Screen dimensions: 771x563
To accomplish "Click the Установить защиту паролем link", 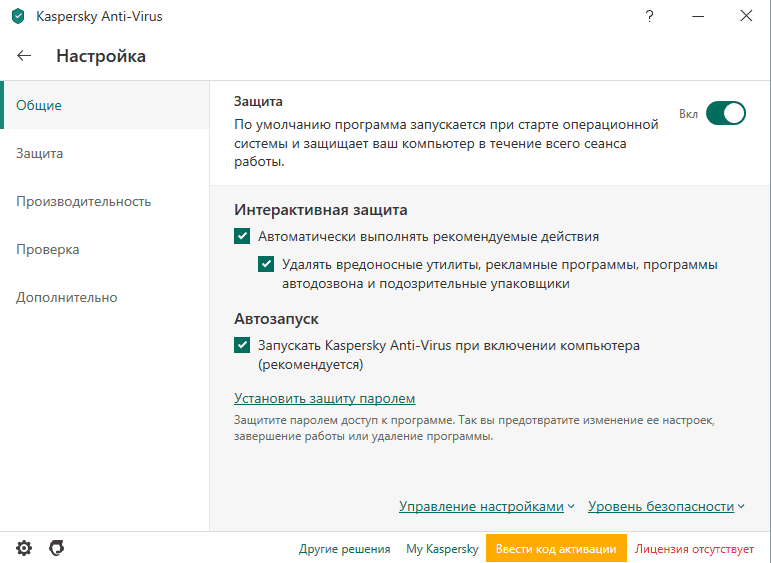I will click(x=325, y=398).
